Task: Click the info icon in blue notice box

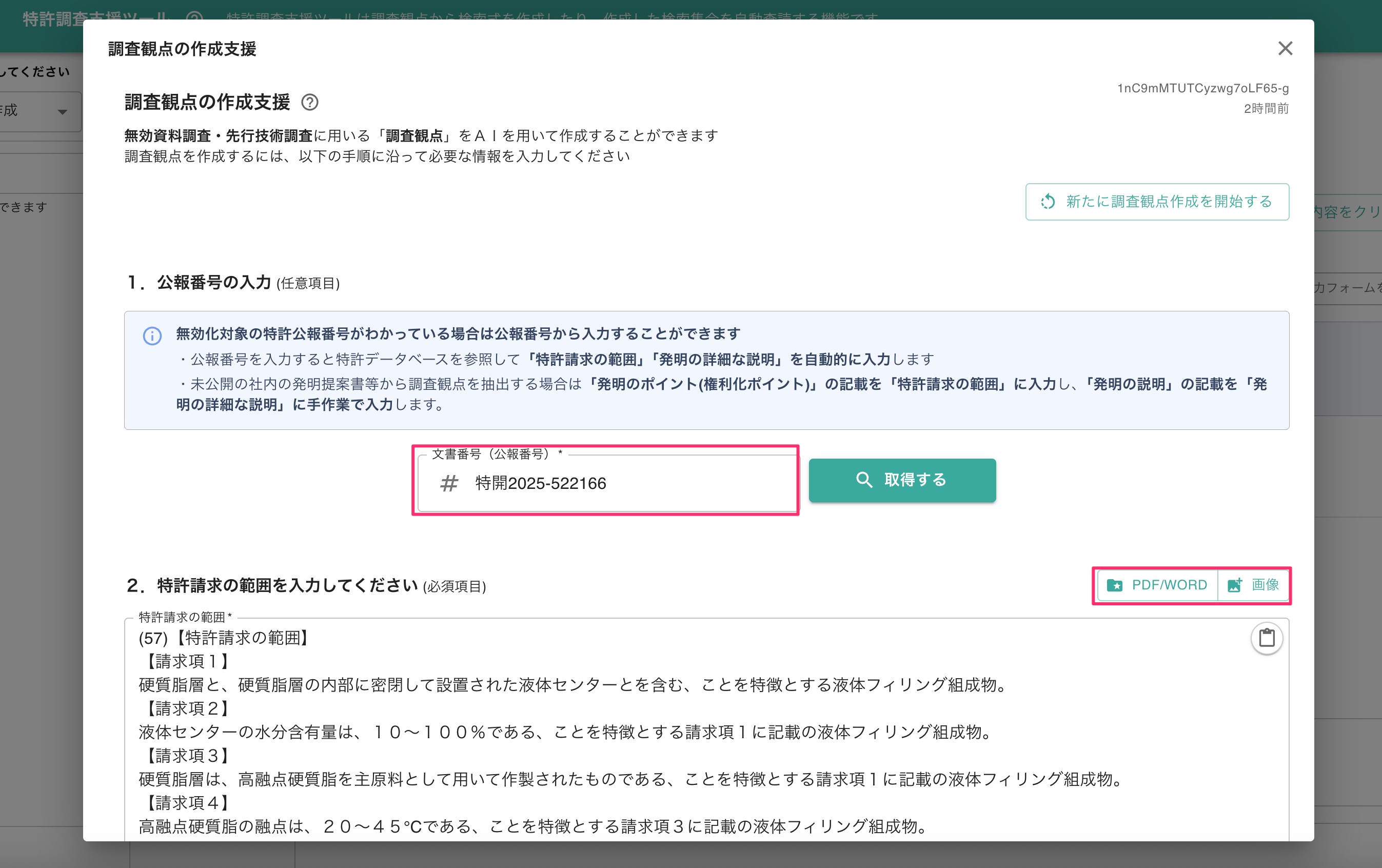Action: (152, 336)
